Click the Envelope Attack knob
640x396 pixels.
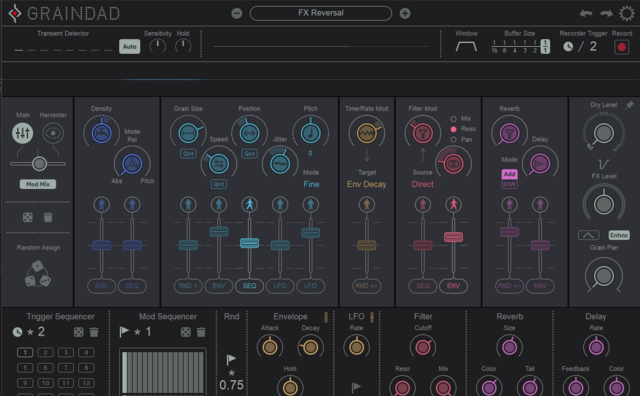(270, 347)
